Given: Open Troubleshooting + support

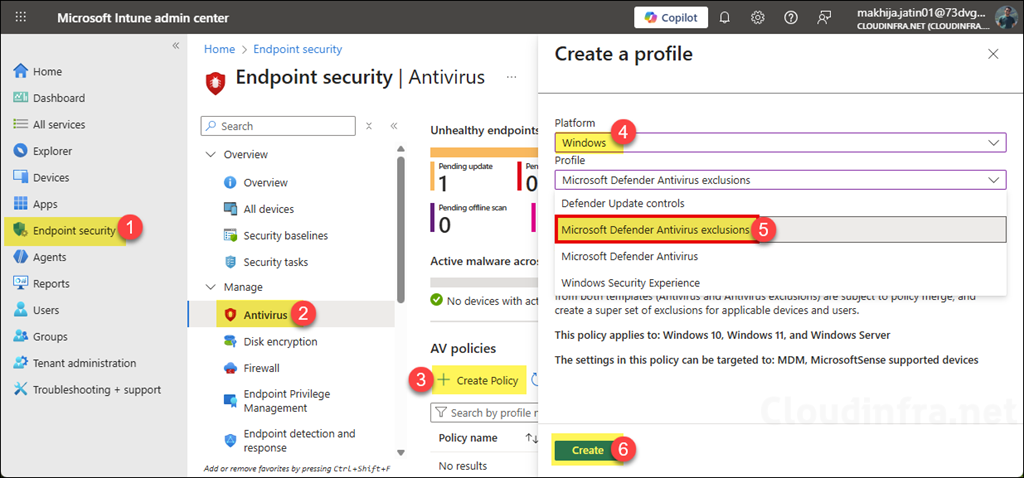Looking at the screenshot, I should click(97, 390).
